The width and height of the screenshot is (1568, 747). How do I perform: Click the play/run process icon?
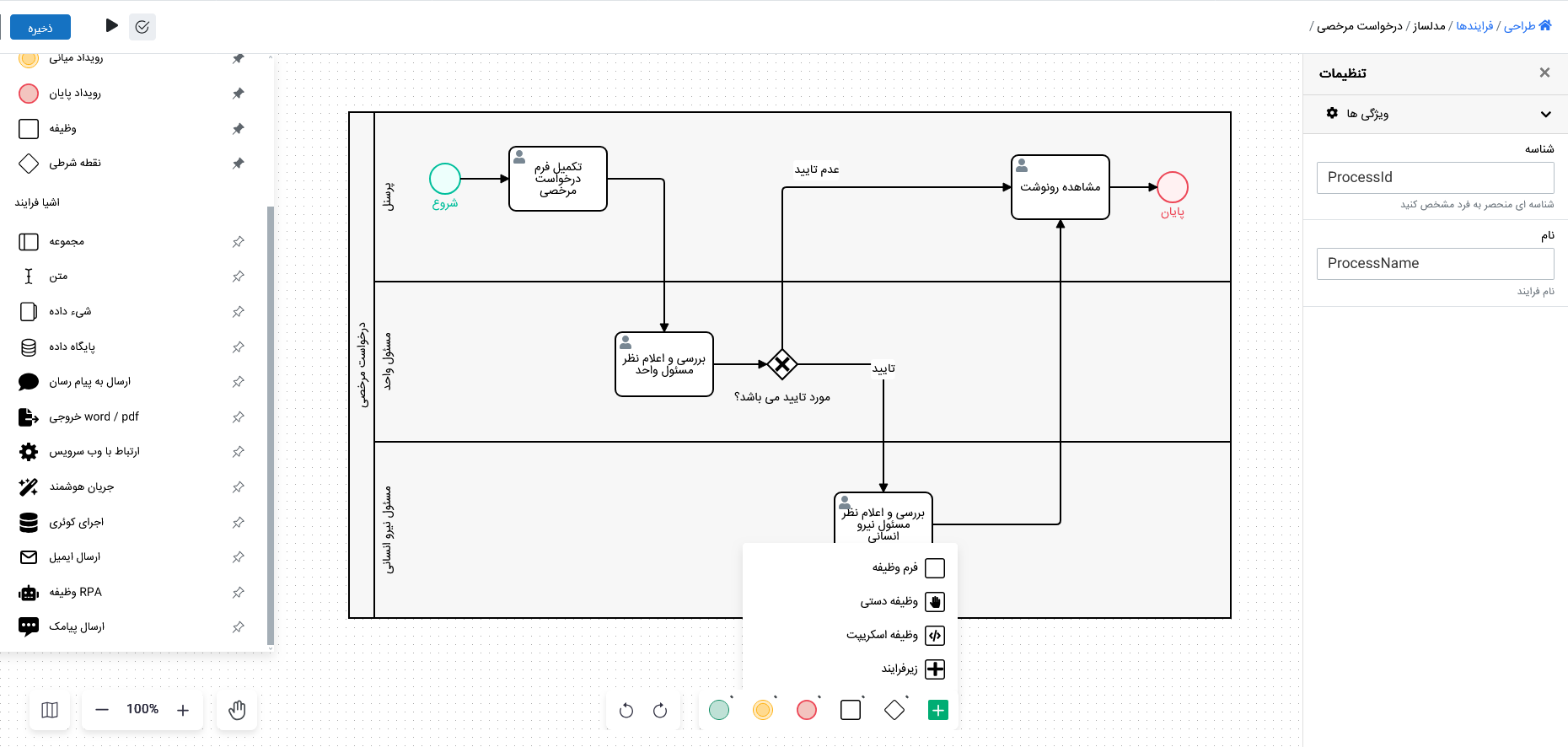pyautogui.click(x=111, y=26)
